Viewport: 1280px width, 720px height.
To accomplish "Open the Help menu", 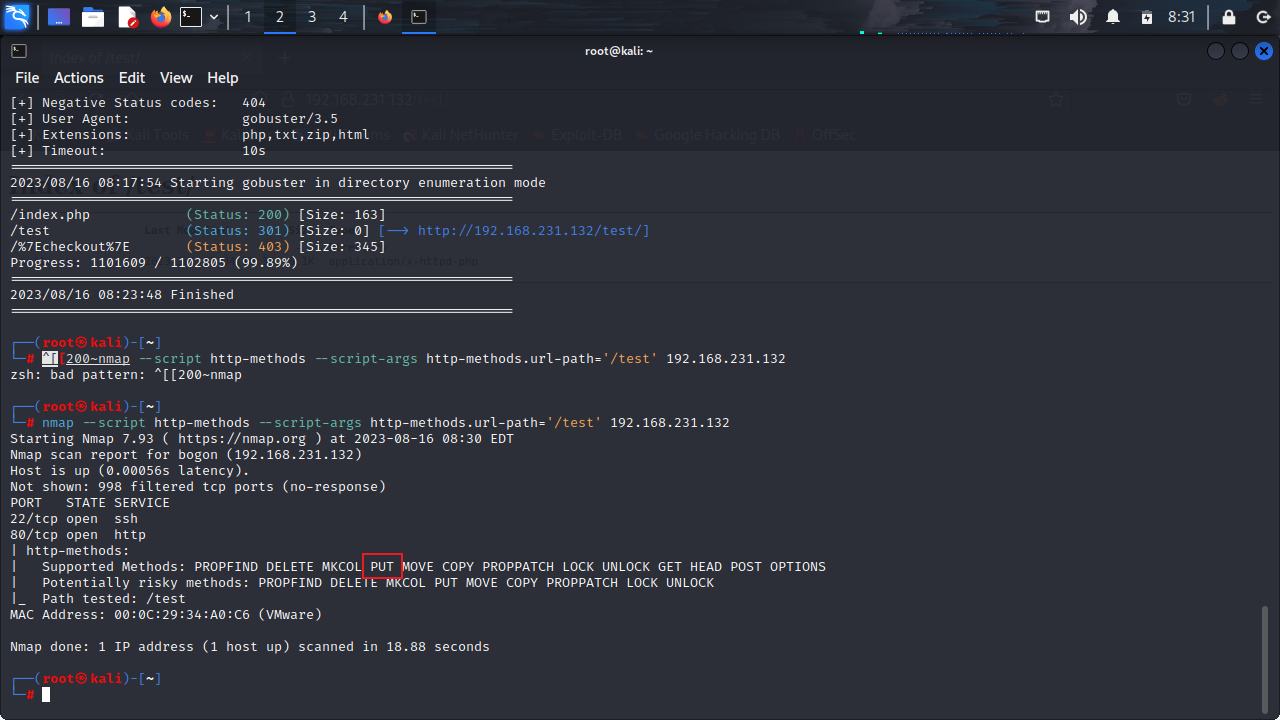I will [x=223, y=78].
